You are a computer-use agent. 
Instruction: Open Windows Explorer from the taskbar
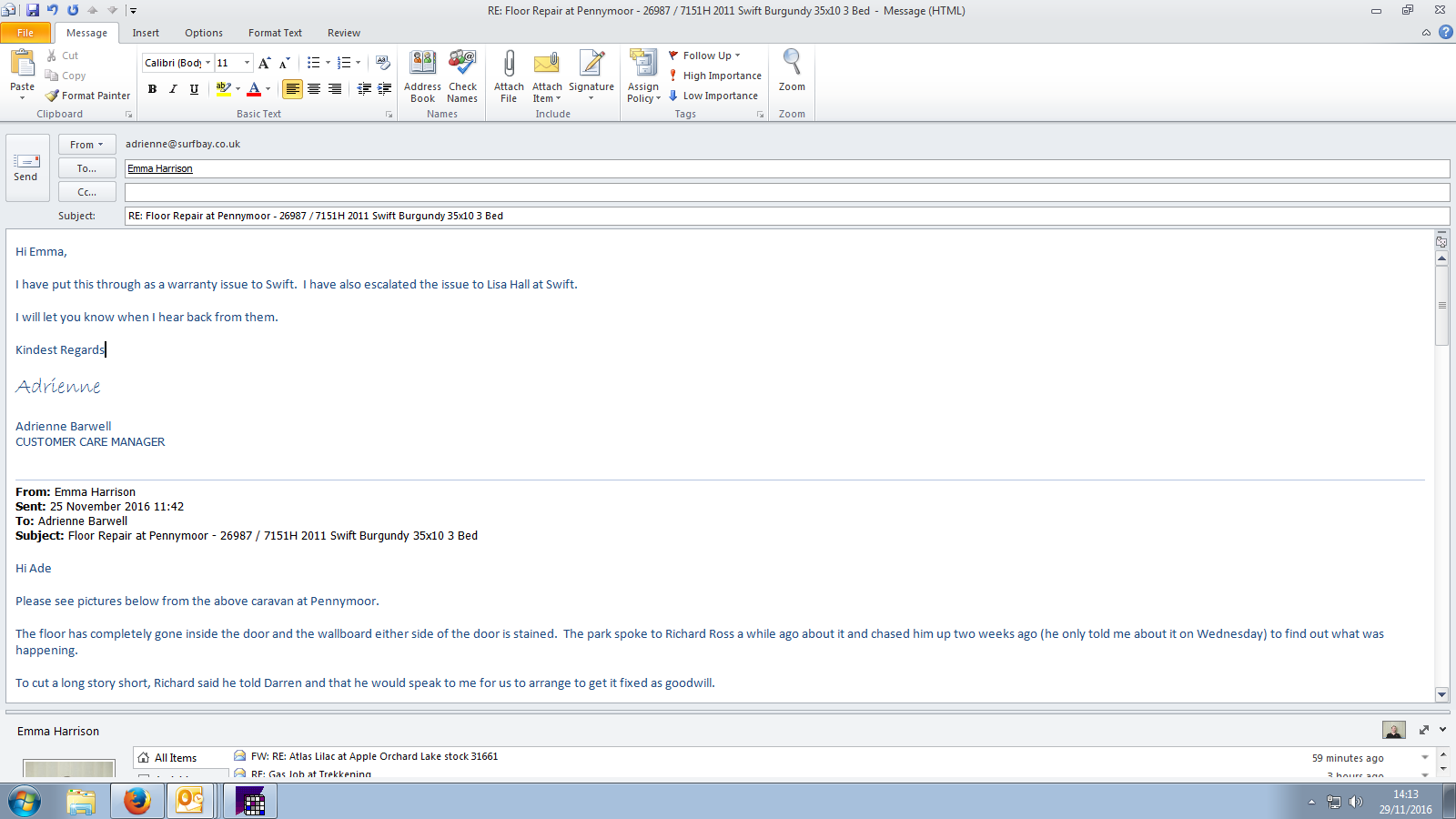81,801
